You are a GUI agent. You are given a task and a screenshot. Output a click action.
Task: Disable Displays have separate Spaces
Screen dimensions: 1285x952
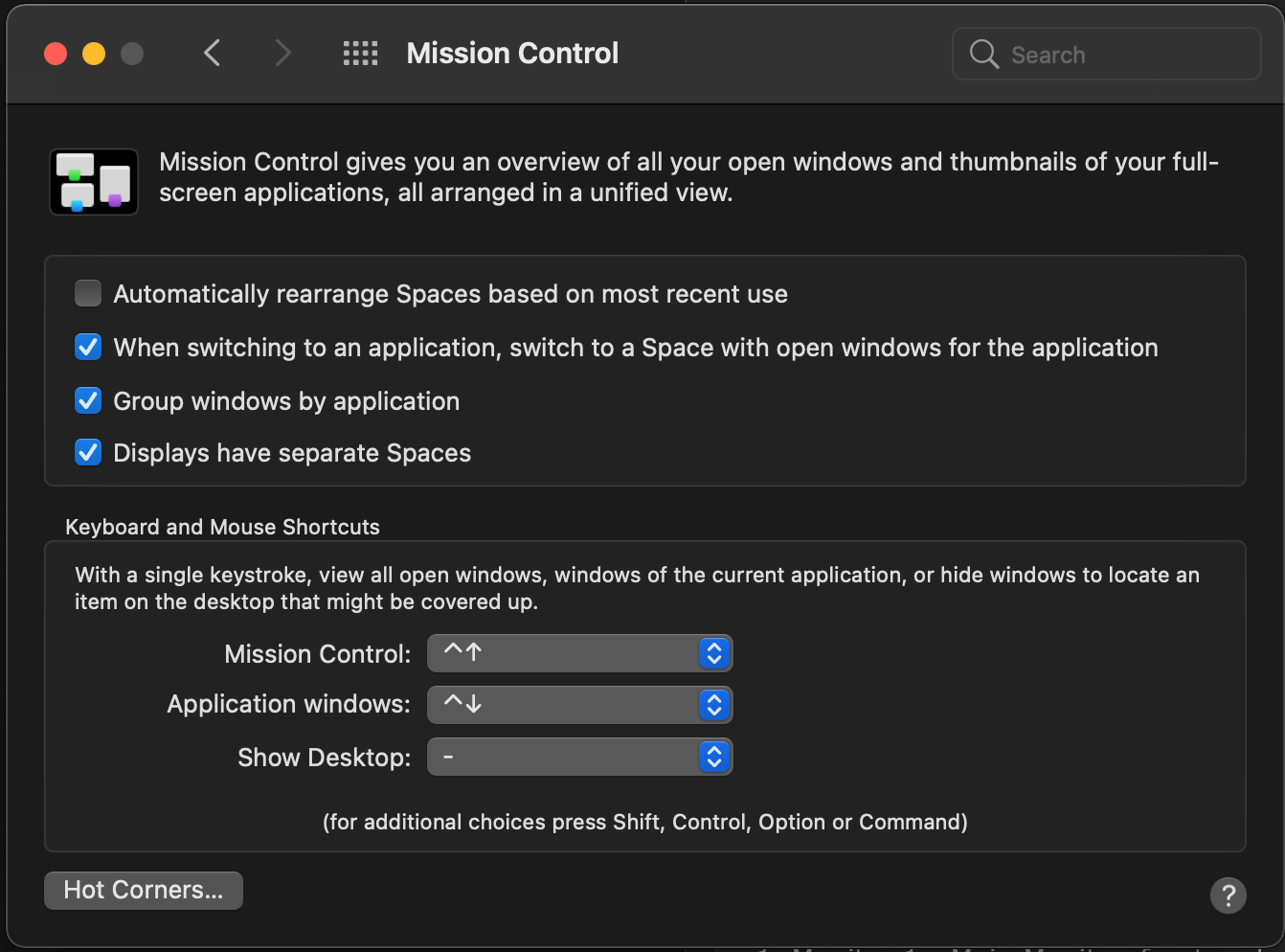pyautogui.click(x=88, y=452)
